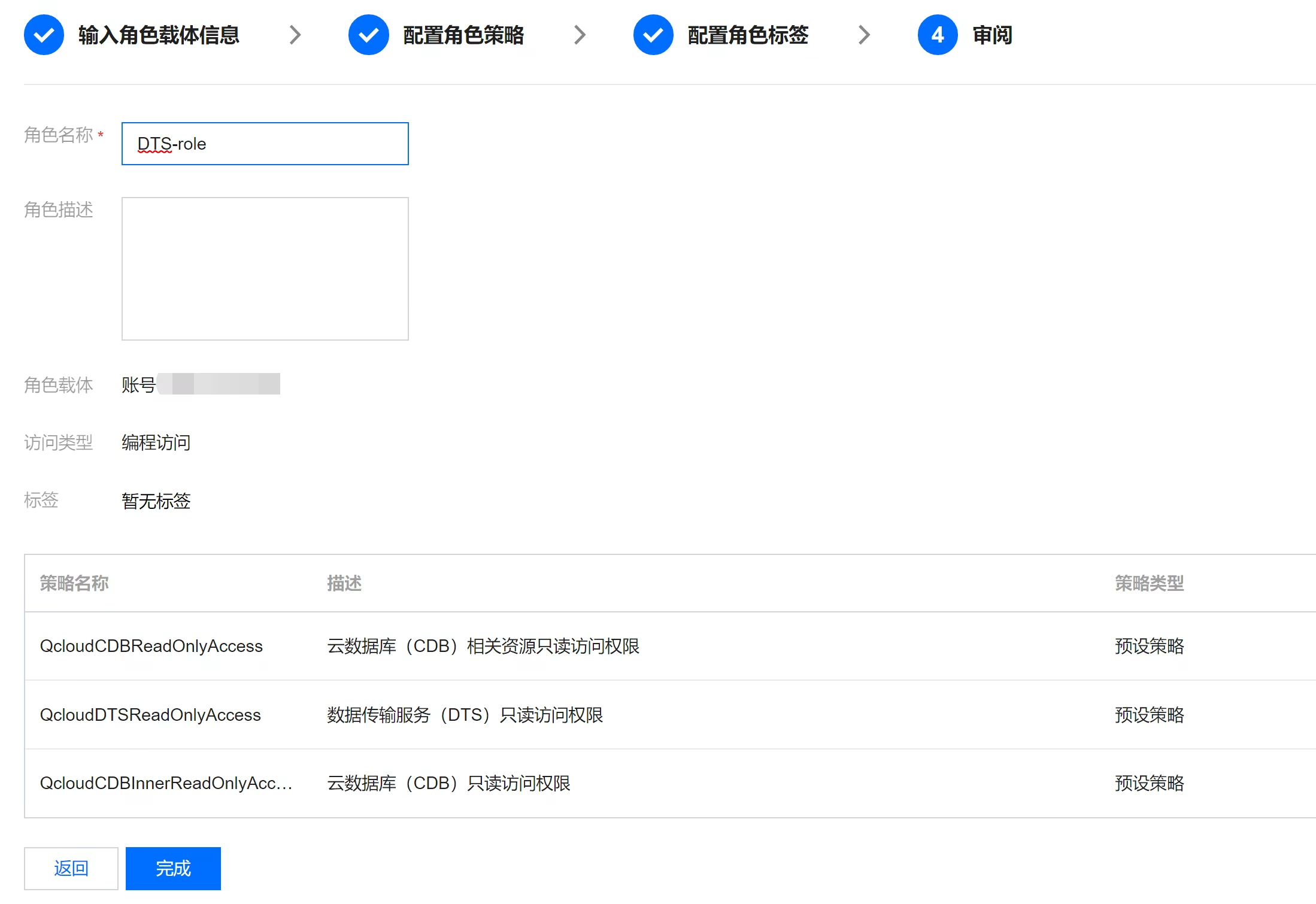The width and height of the screenshot is (1316, 904).
Task: Click the 策略名称 column header
Action: pos(74,583)
